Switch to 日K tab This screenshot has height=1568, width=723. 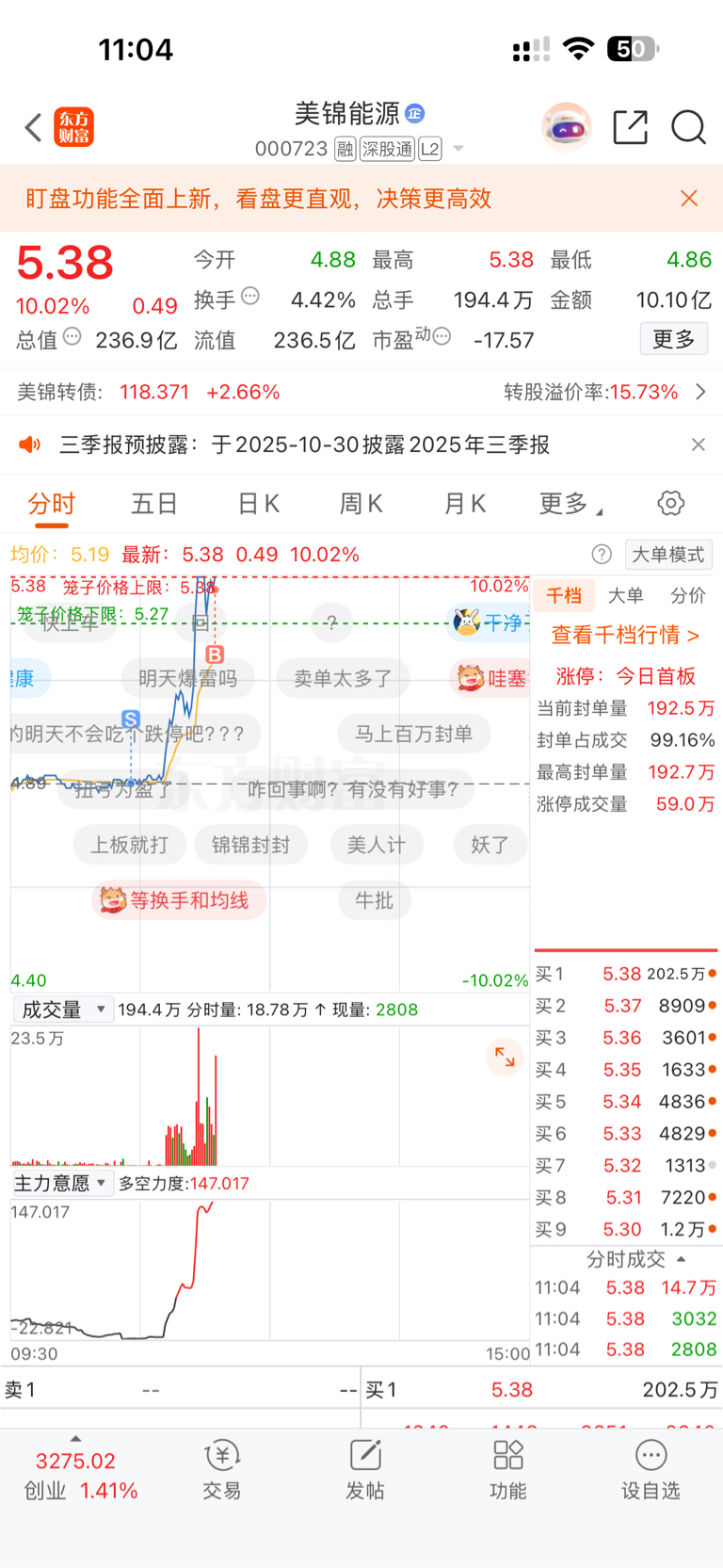tap(259, 504)
